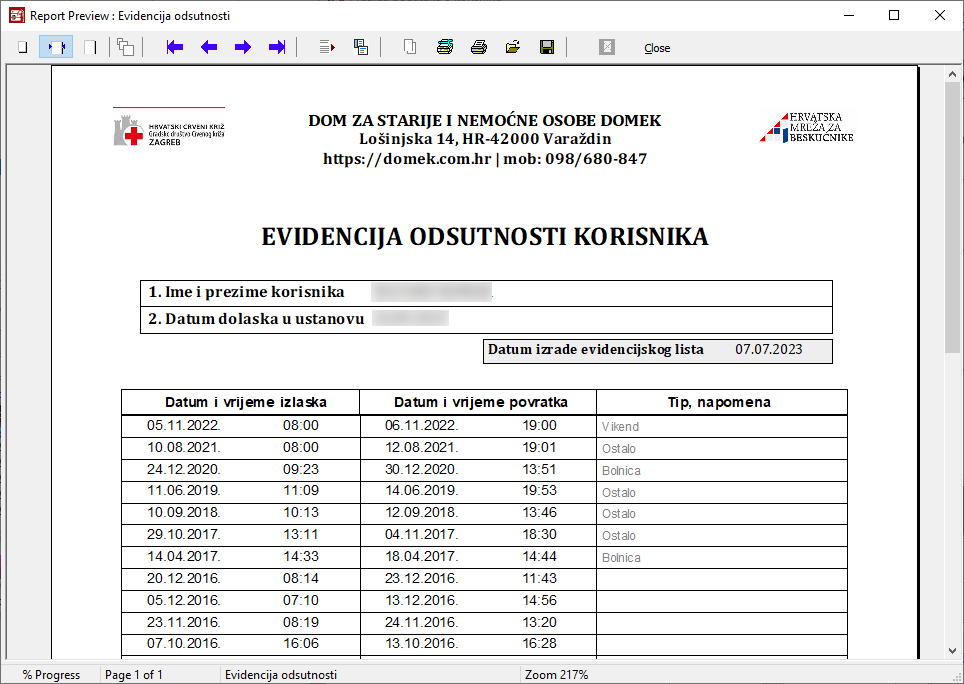This screenshot has height=684, width=964.
Task: Click the copy page icon
Action: tap(410, 47)
